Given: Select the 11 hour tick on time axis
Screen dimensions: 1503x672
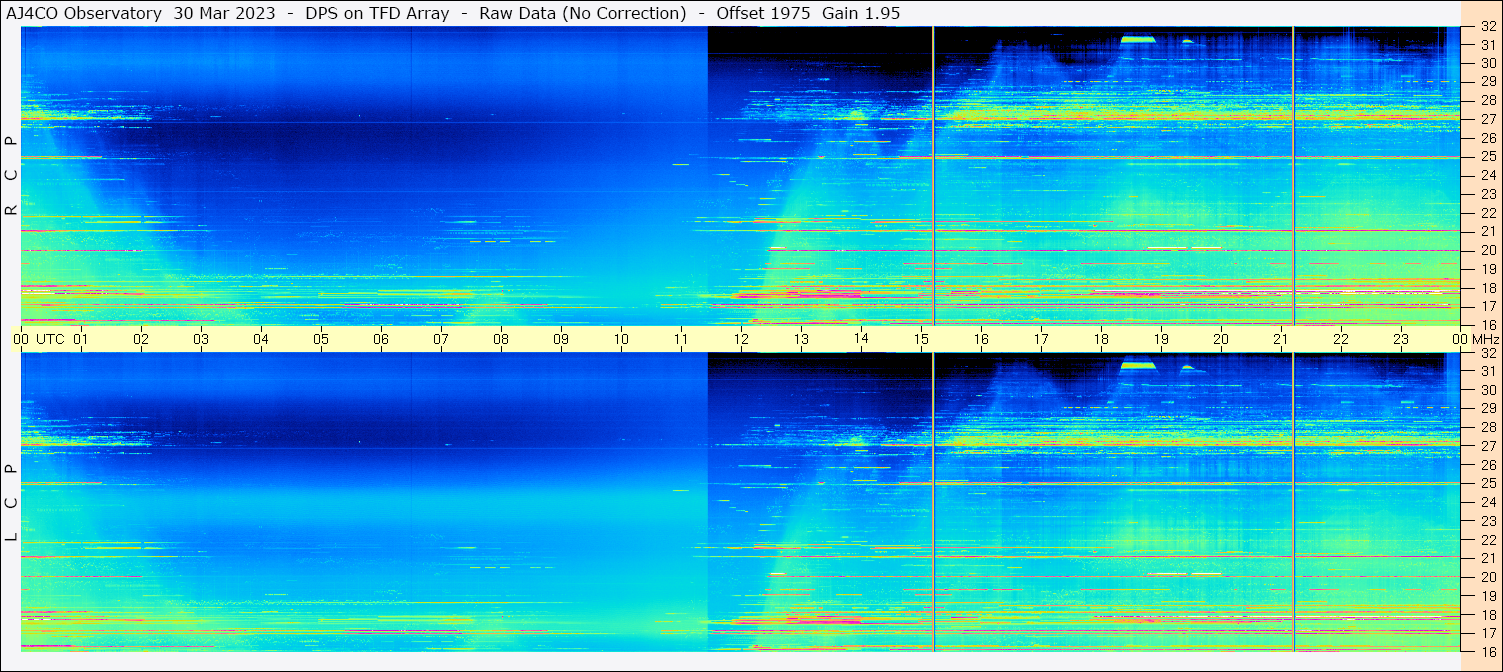Looking at the screenshot, I should 681,339.
